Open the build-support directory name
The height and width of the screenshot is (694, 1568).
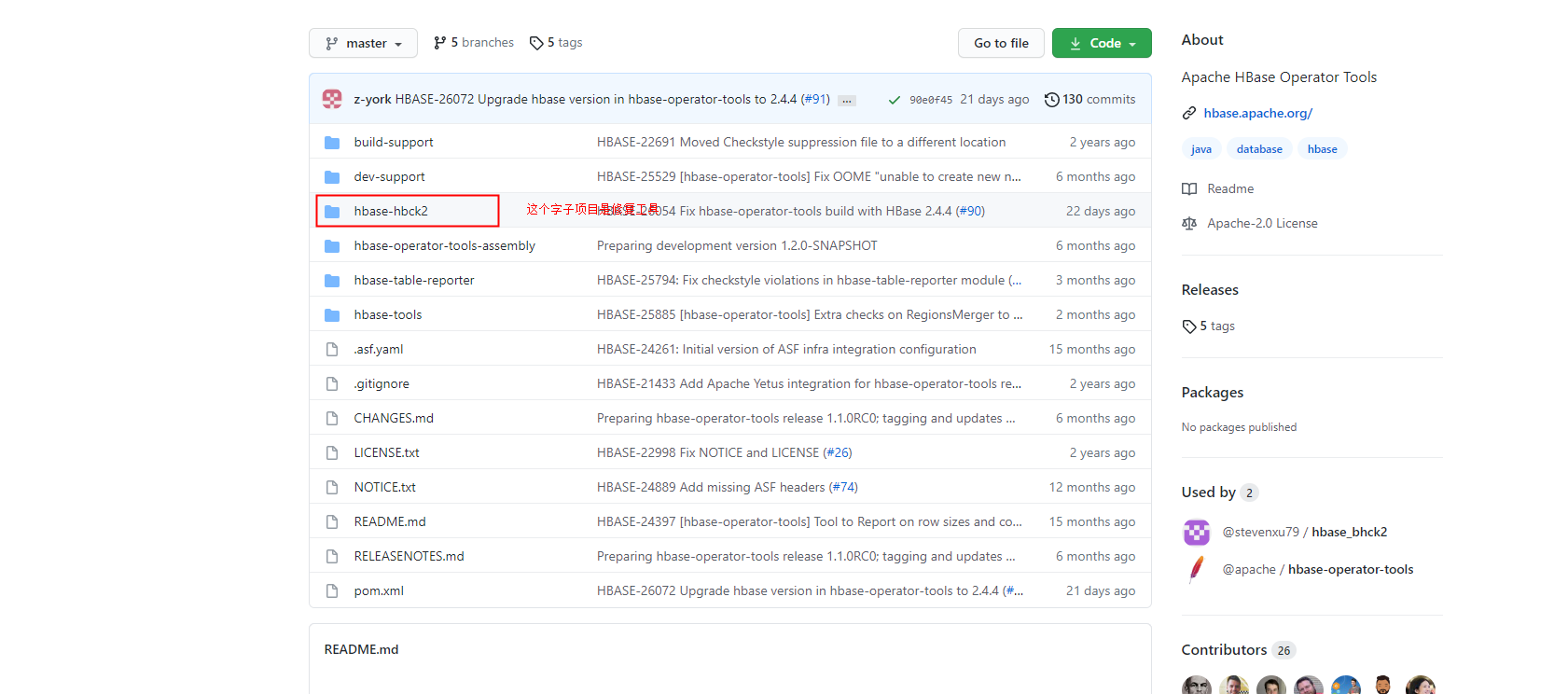pyautogui.click(x=394, y=142)
